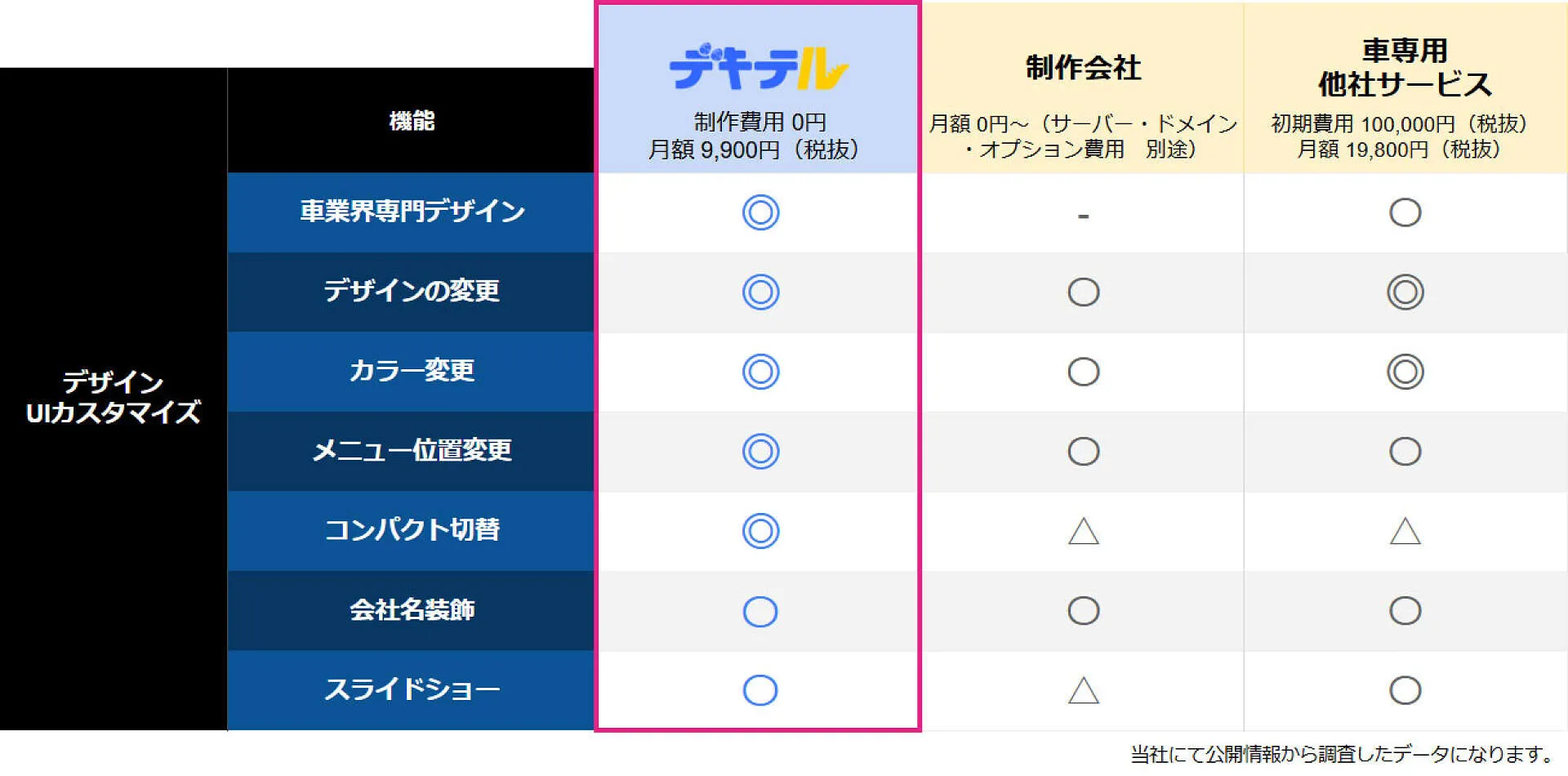Click the 機能 header cell

coord(411,120)
